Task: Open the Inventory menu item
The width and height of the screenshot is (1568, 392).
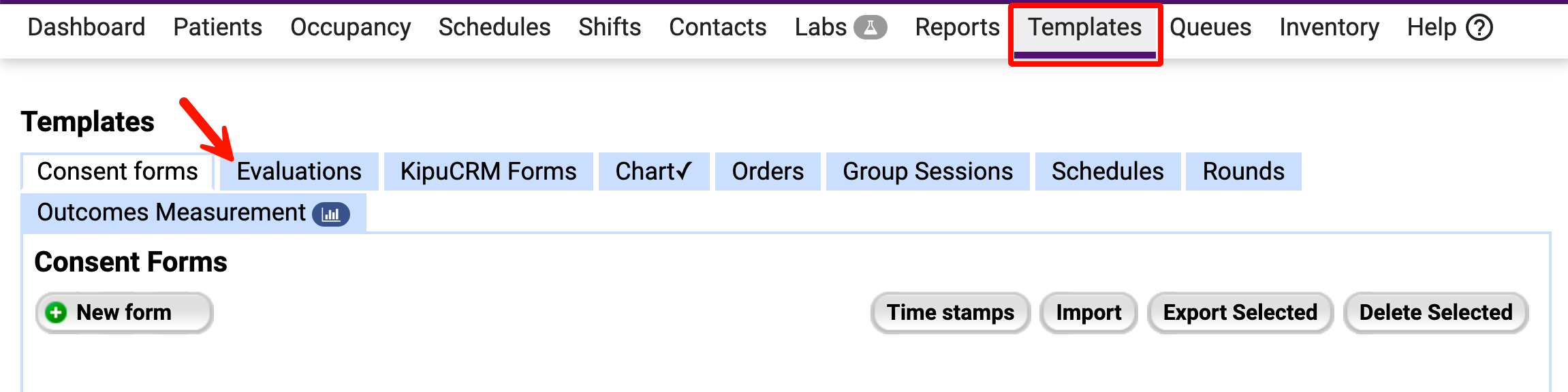Action: pos(1329,27)
